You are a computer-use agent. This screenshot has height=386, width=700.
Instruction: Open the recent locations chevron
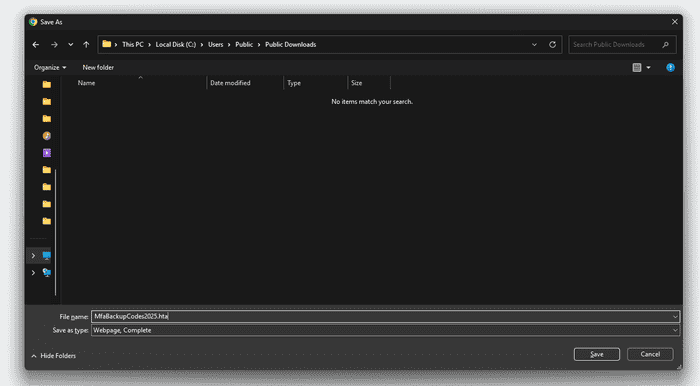[x=71, y=45]
